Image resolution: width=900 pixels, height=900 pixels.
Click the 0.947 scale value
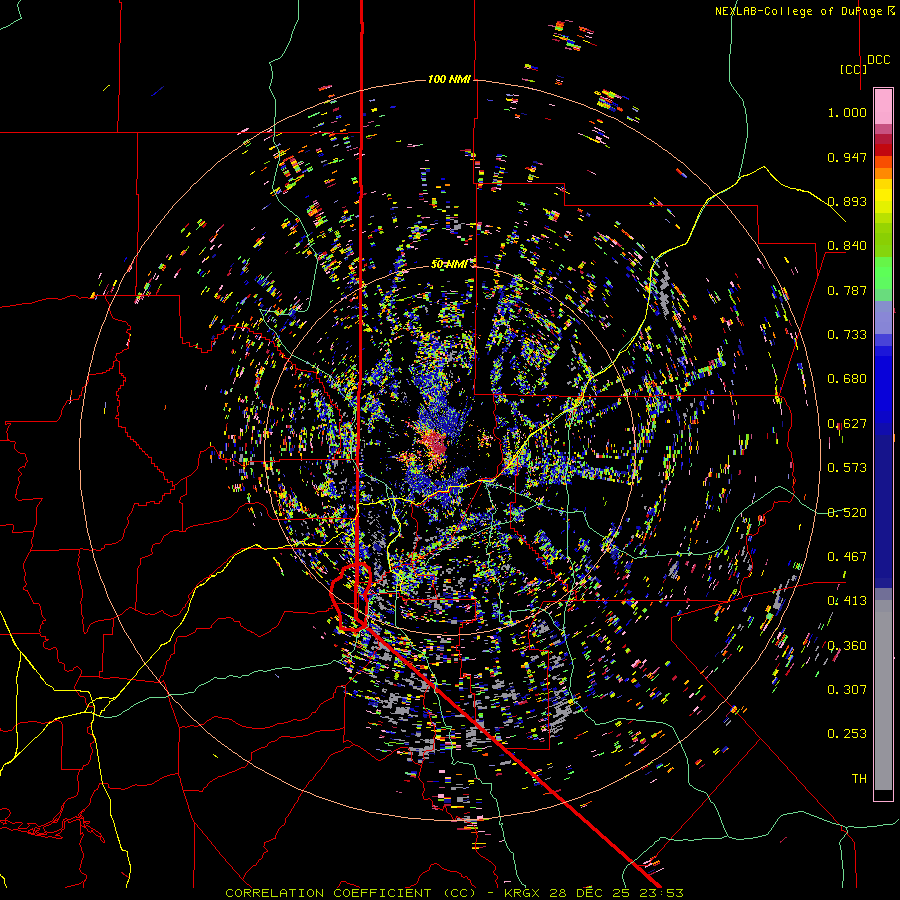(847, 157)
